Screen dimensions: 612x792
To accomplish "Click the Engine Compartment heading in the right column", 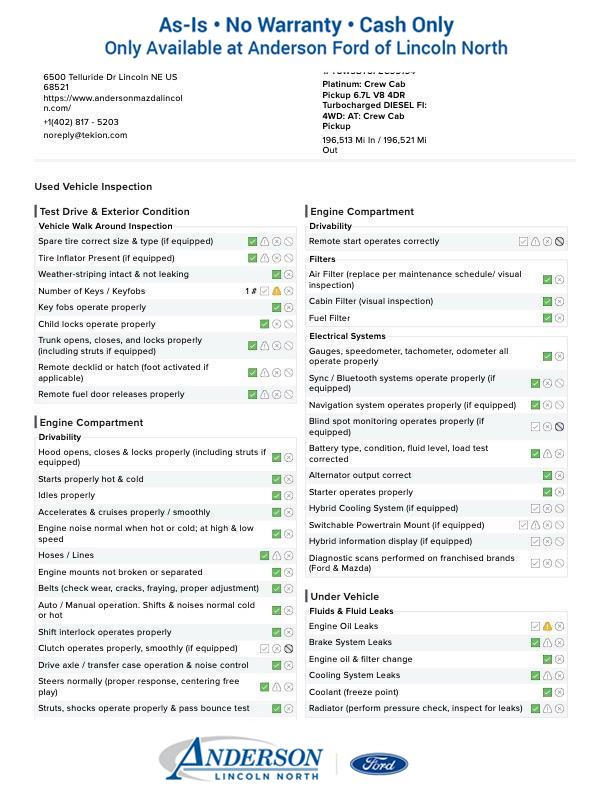I will 362,212.
